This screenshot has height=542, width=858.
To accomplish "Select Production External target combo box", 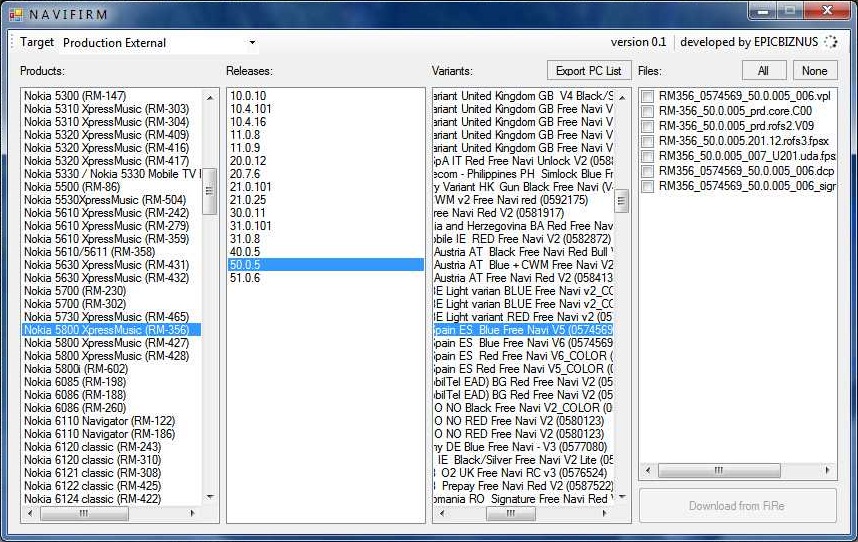I will pyautogui.click(x=159, y=43).
